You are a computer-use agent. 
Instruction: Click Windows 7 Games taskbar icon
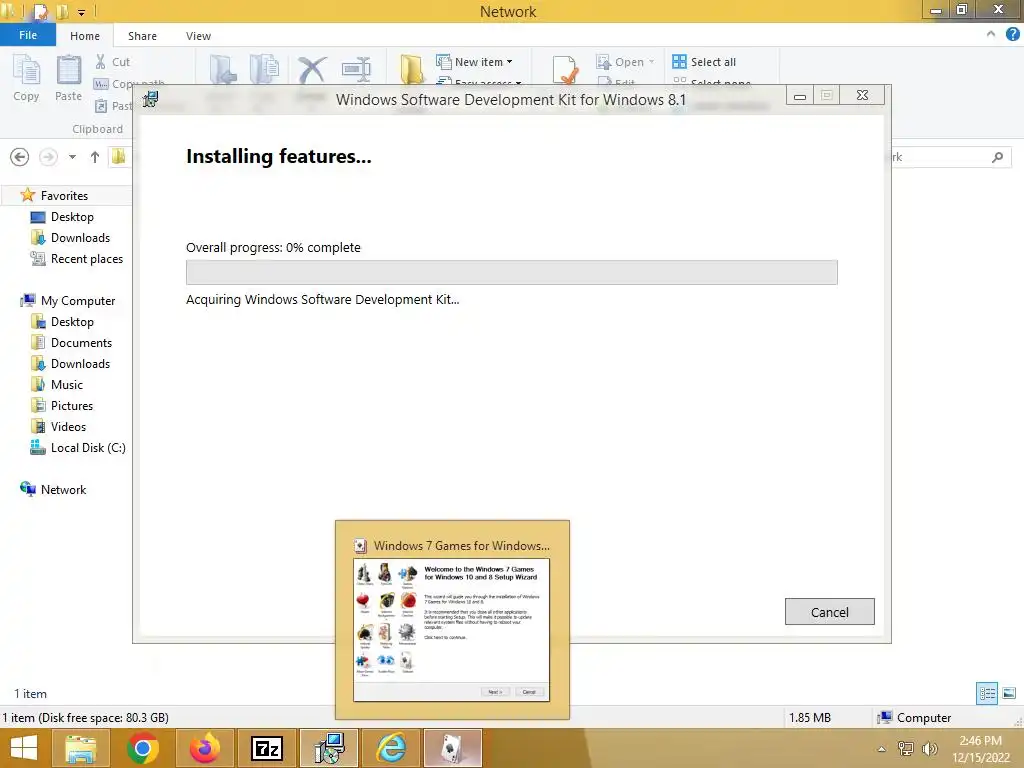(x=453, y=748)
